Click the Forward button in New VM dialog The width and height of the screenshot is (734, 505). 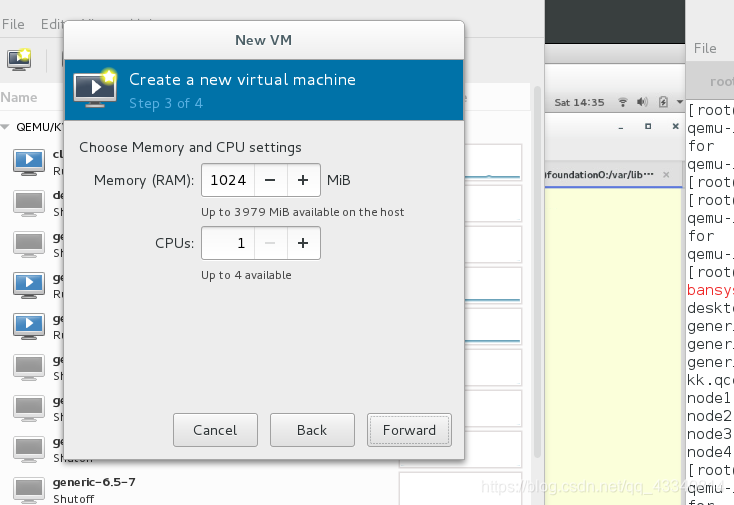click(x=409, y=430)
